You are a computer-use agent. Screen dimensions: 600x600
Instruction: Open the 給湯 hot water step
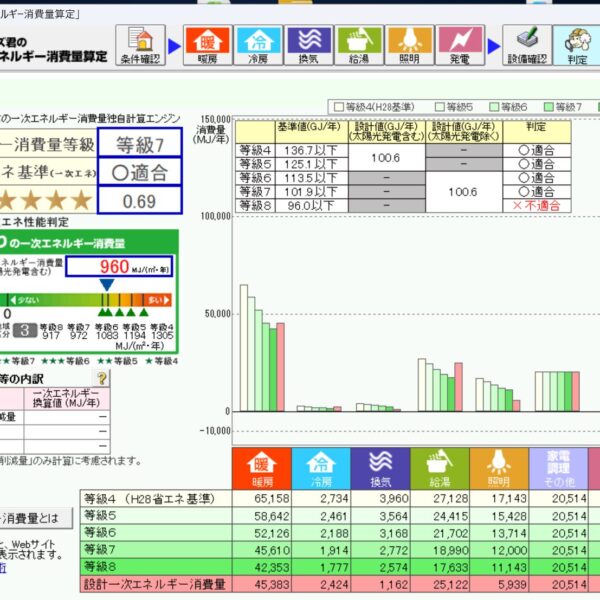click(x=359, y=45)
